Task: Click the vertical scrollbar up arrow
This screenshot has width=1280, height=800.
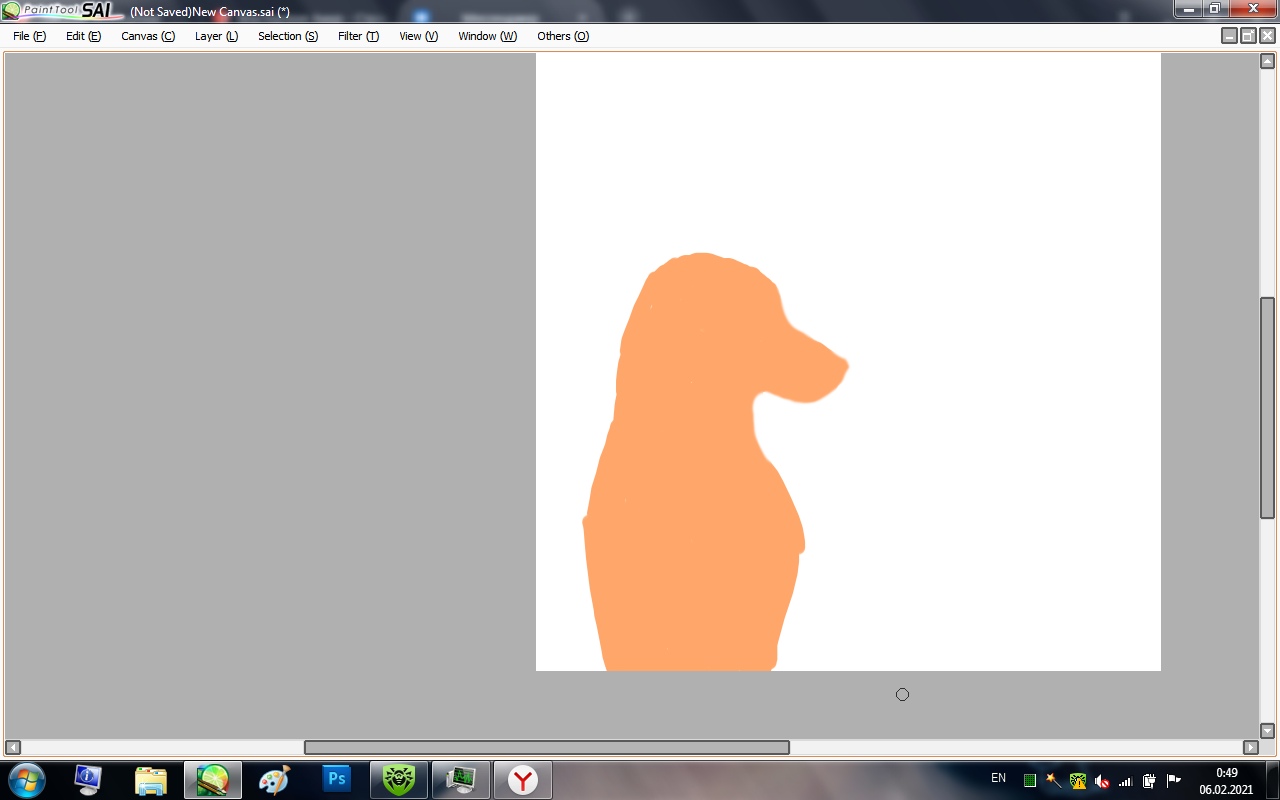Action: [x=1267, y=61]
